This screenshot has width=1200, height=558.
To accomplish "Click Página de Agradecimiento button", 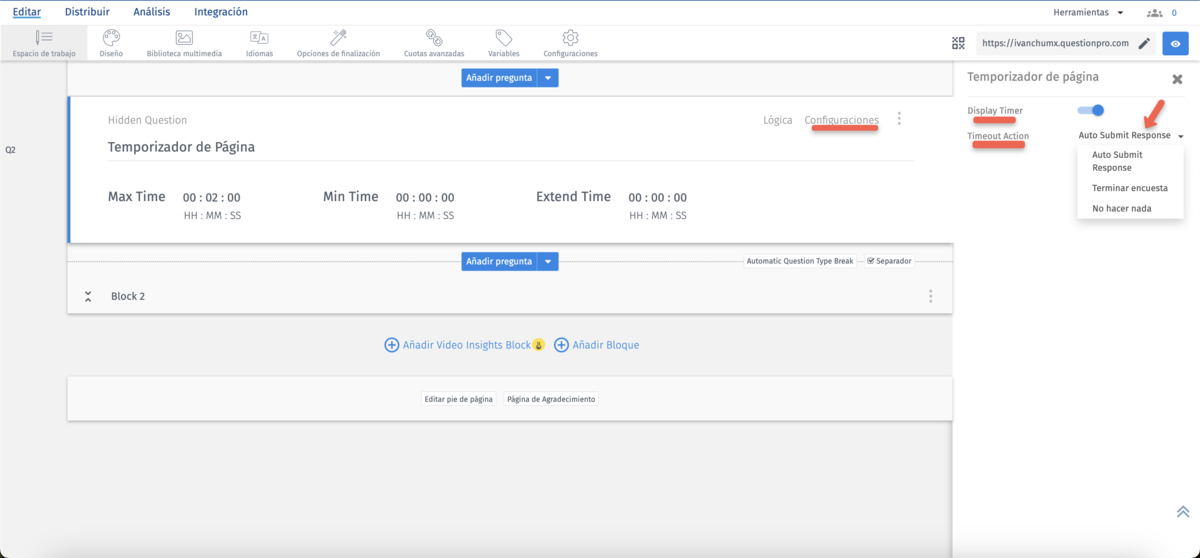I will [x=551, y=399].
